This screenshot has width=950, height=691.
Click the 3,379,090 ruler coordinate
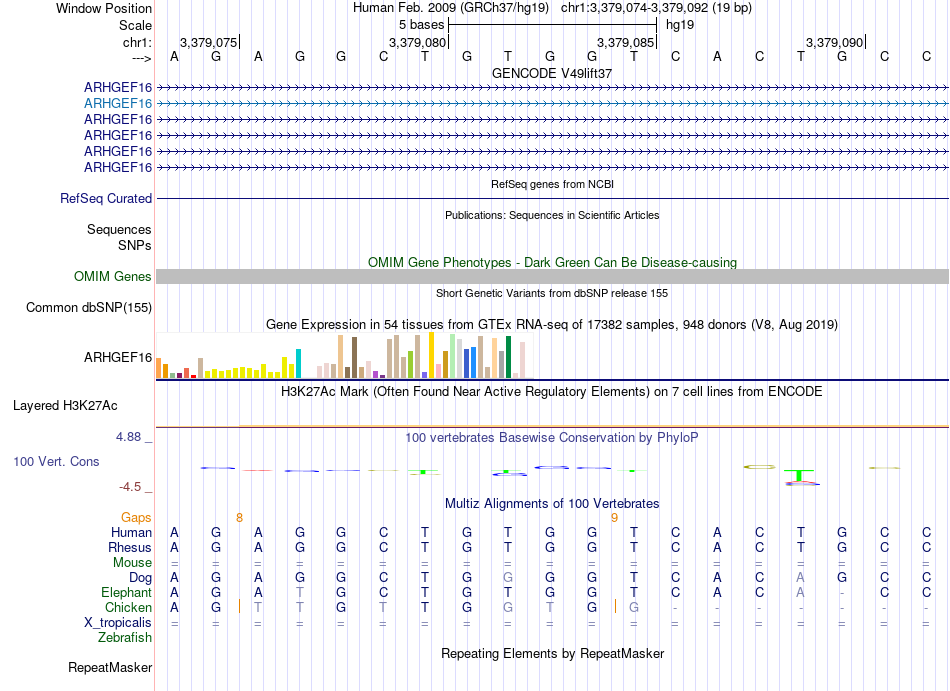(834, 42)
